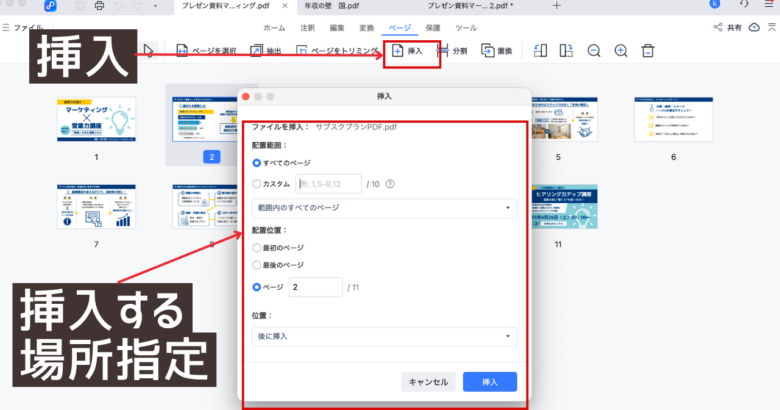The width and height of the screenshot is (780, 410).
Task: Click the trash delete page icon
Action: (x=648, y=51)
